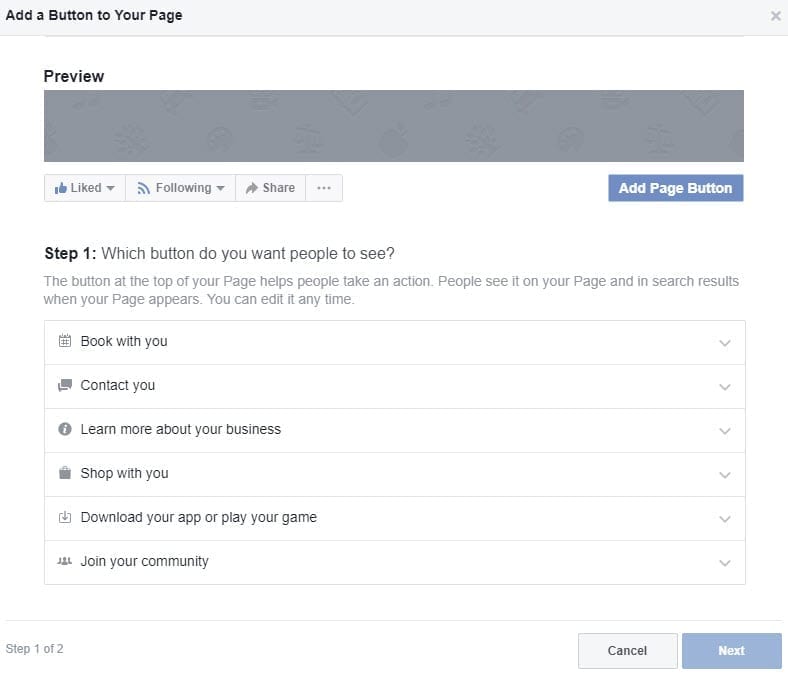The width and height of the screenshot is (788, 681).
Task: Click the Add Page Button in the preview
Action: (x=675, y=188)
